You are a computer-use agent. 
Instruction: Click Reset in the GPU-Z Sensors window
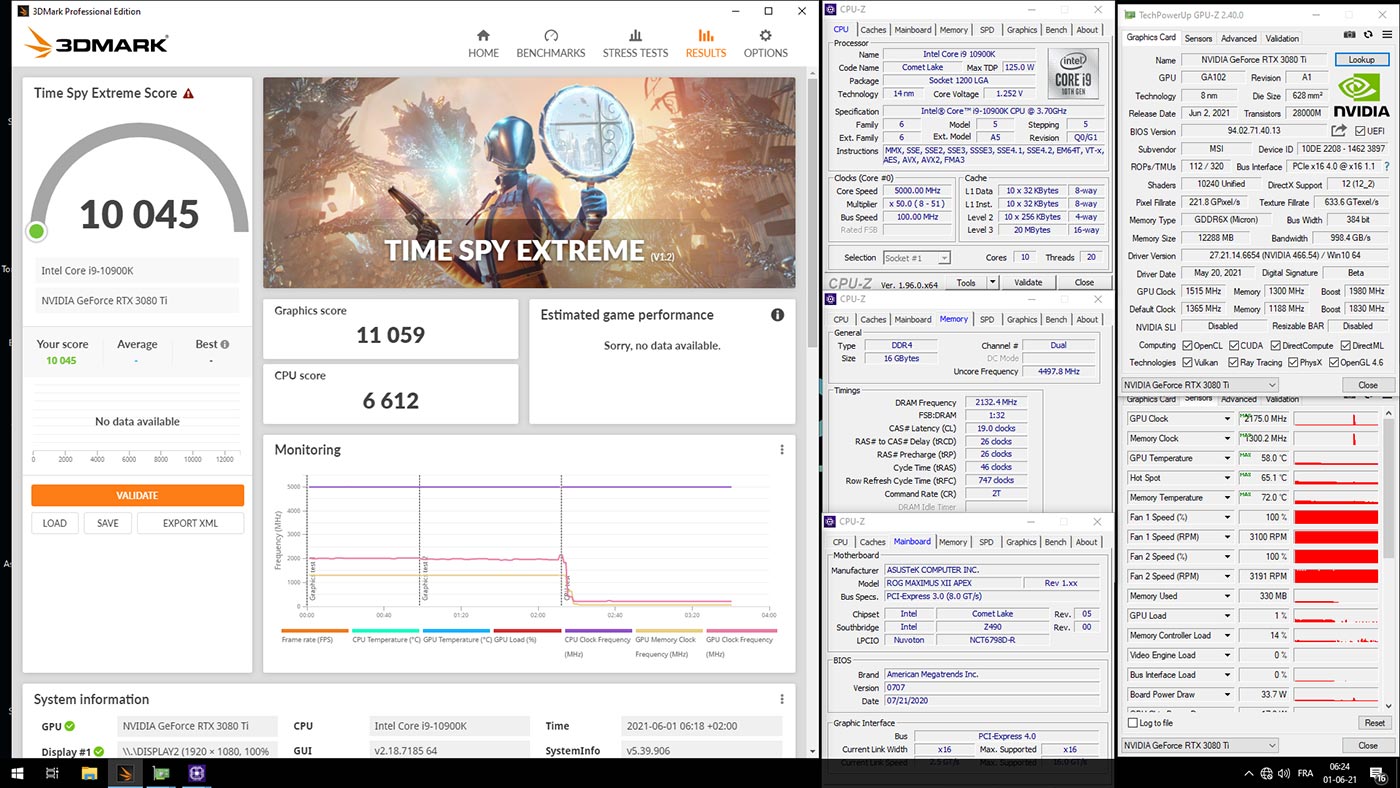coord(1374,723)
